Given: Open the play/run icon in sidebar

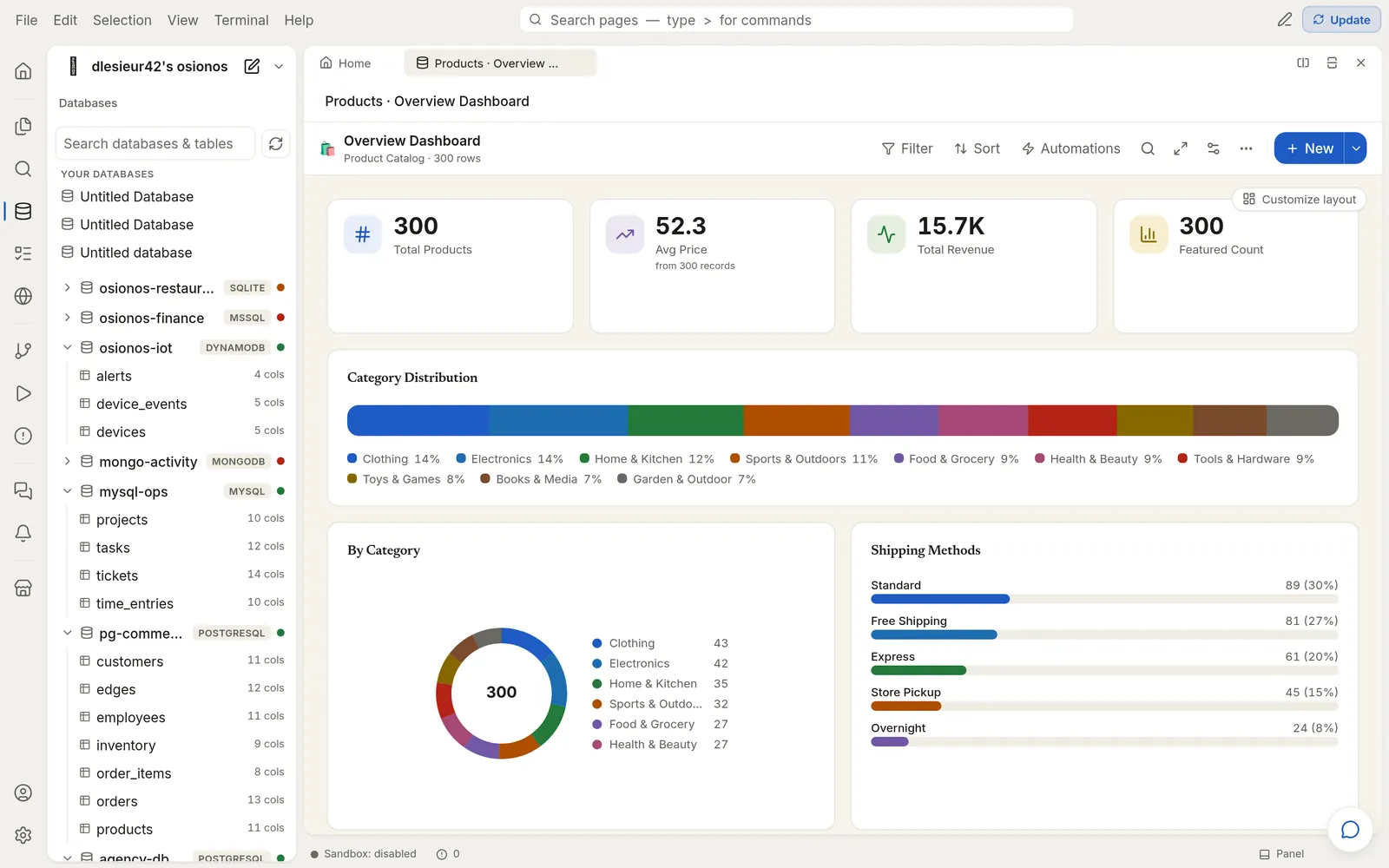Looking at the screenshot, I should pos(23,393).
